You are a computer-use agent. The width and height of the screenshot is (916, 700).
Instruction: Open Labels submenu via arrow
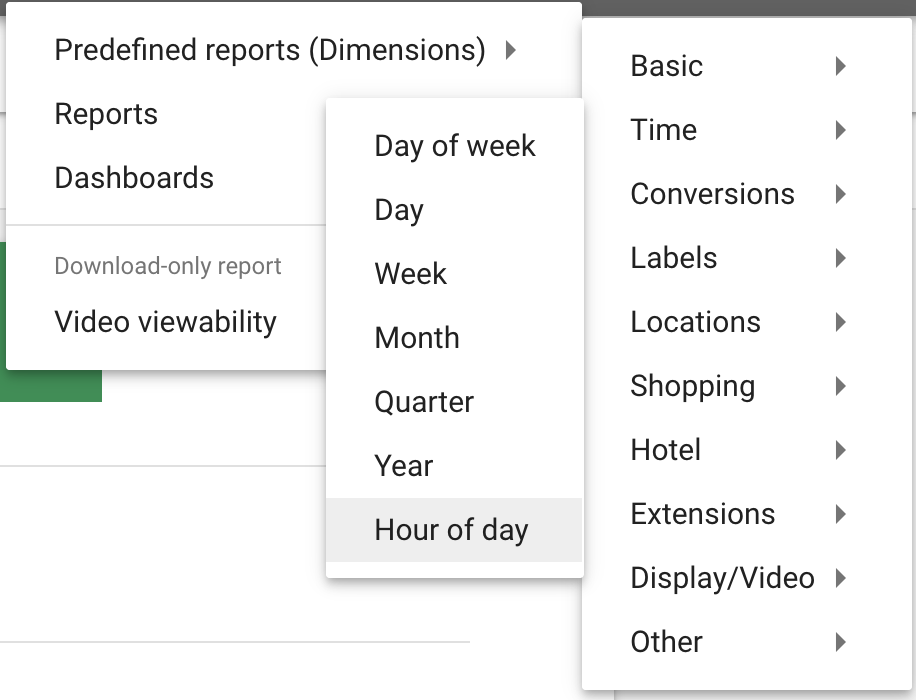(x=841, y=258)
